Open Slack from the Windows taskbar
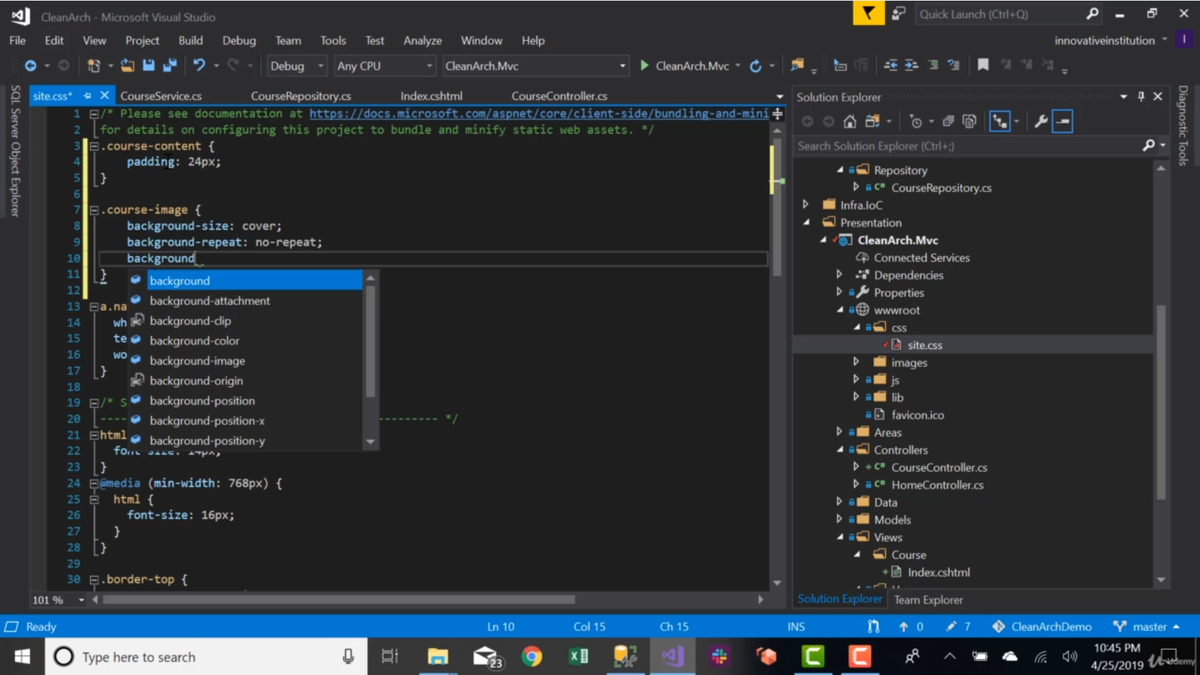 pos(719,656)
